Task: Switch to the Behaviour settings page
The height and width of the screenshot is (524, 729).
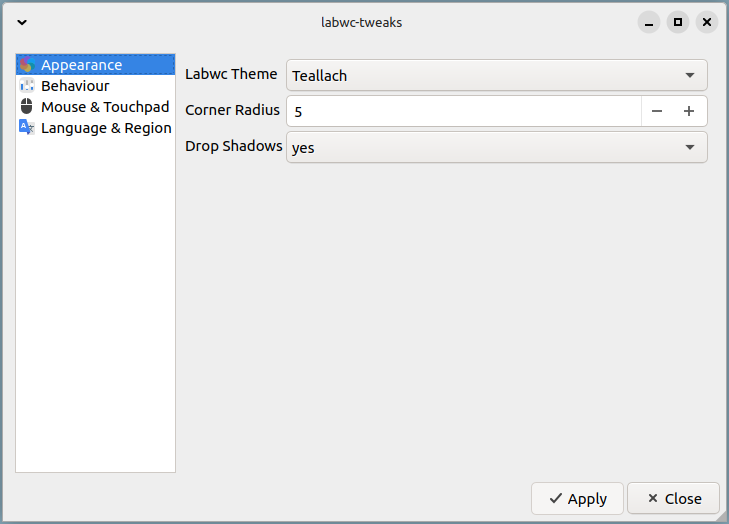Action: point(75,86)
